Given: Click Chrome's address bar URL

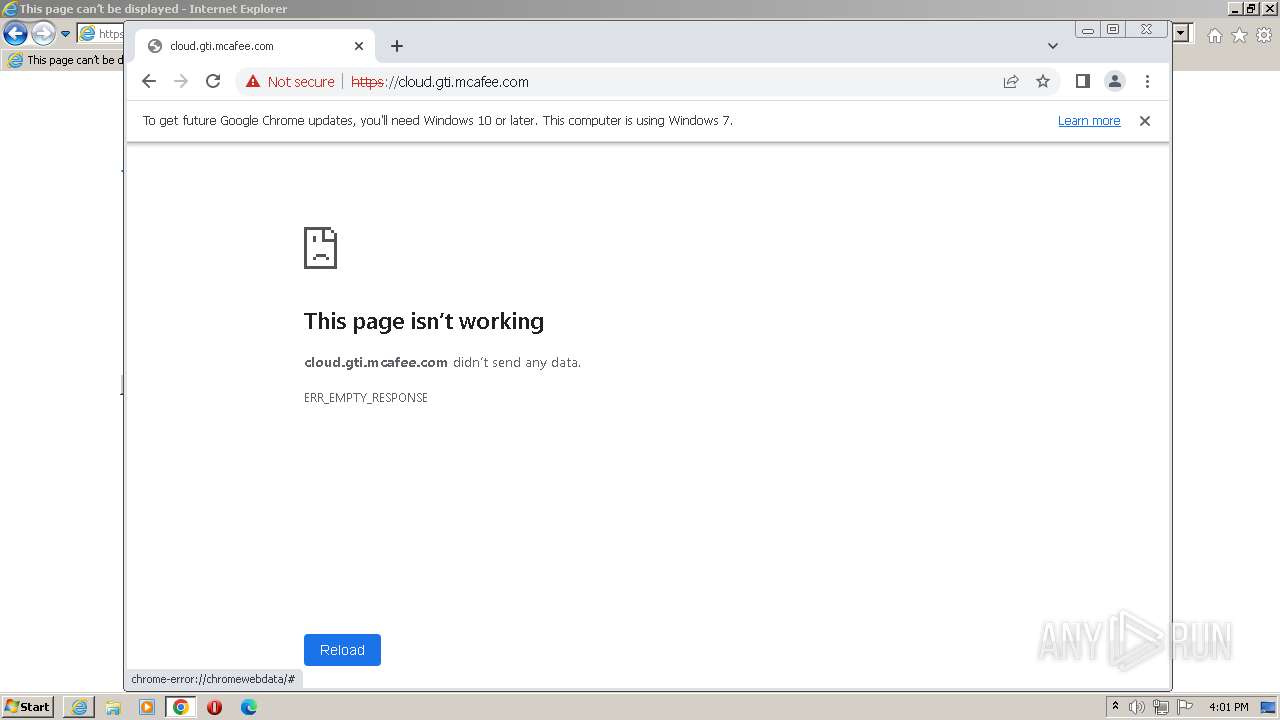Looking at the screenshot, I should [x=440, y=82].
